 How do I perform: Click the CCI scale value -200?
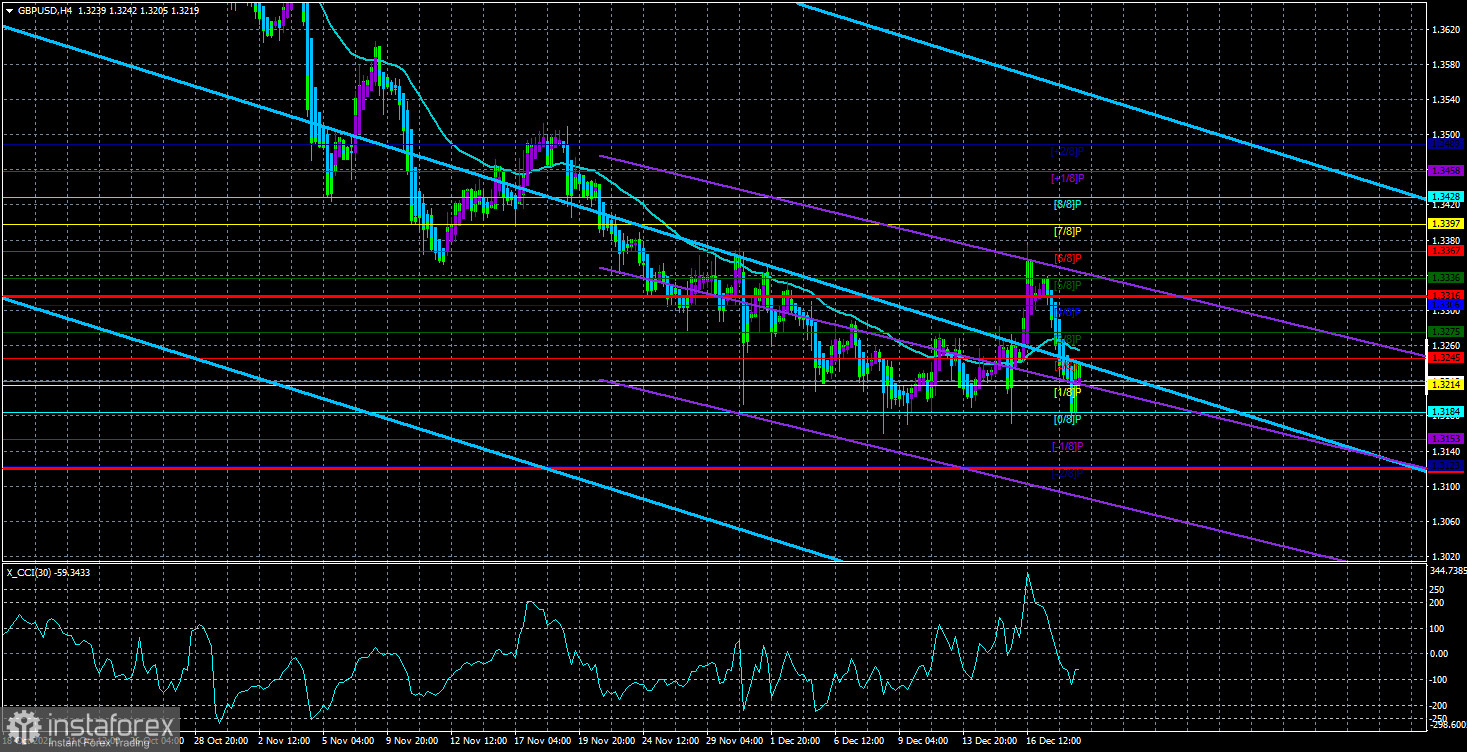[1441, 706]
